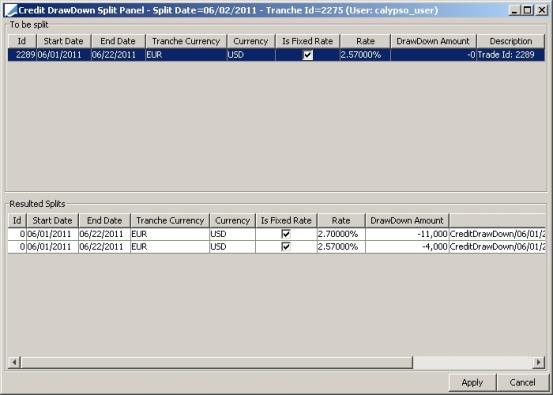Sort by Id column in To be split table
The image size is (553, 395).
22,41
